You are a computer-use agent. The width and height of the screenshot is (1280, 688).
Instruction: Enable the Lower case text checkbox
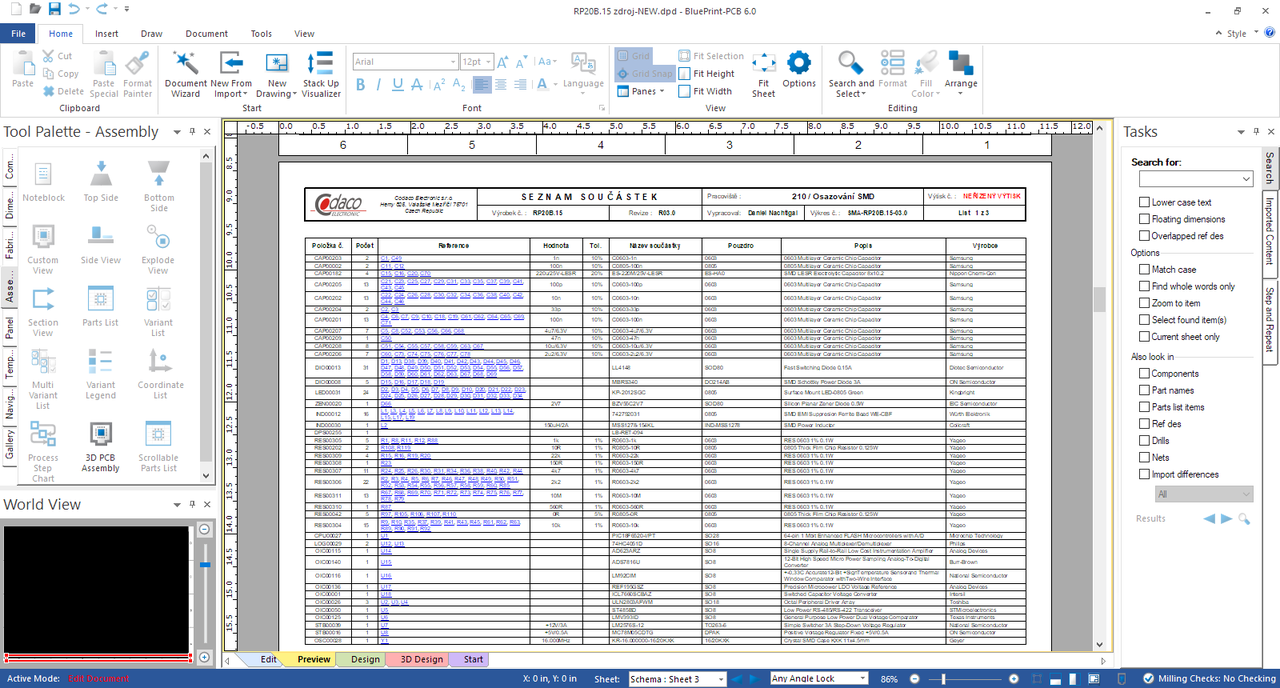tap(1144, 202)
